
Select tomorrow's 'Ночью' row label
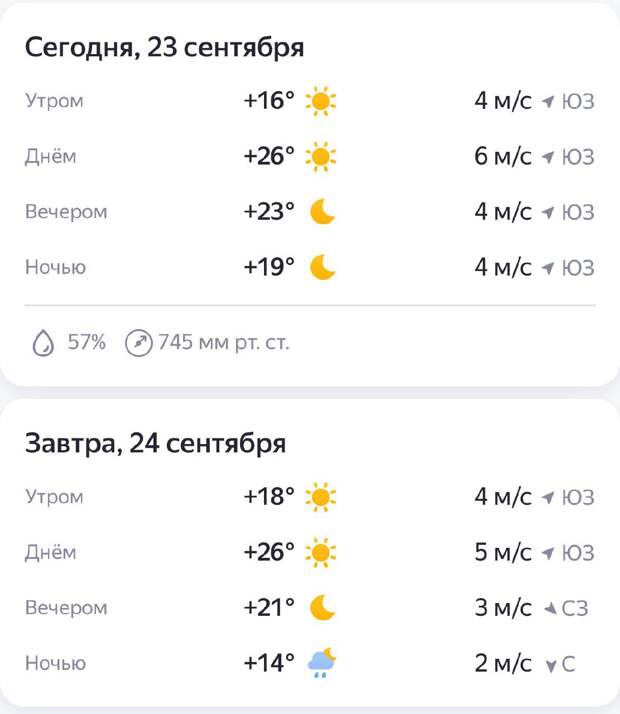pos(56,663)
